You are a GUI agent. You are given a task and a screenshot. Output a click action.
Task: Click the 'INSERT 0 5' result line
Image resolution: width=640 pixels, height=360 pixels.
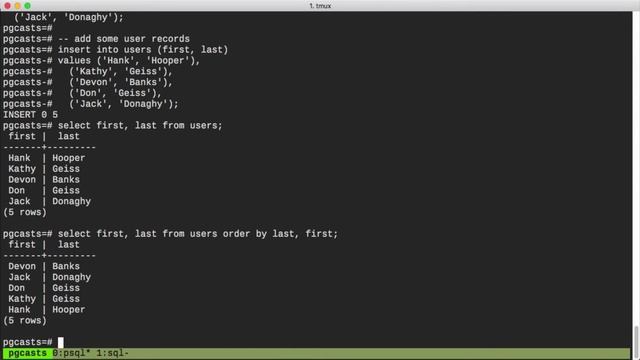click(x=31, y=115)
